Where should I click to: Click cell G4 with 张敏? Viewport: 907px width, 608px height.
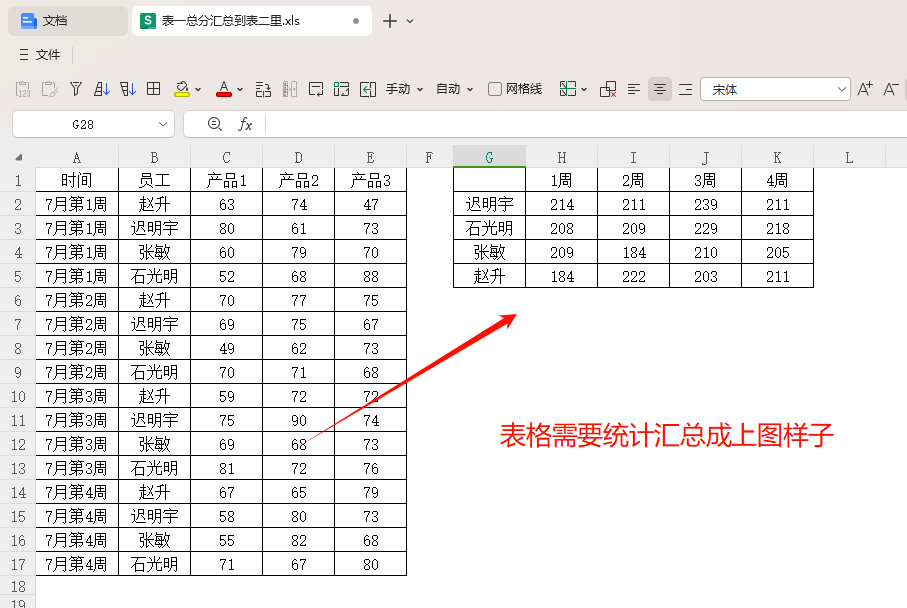[x=489, y=252]
